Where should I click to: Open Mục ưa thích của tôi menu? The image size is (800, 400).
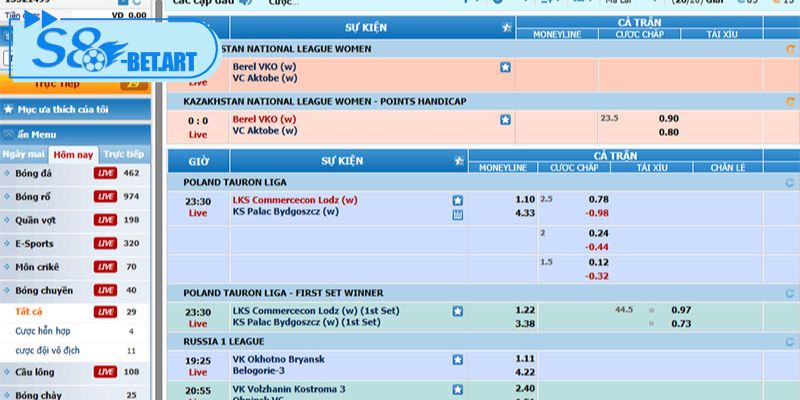75,109
